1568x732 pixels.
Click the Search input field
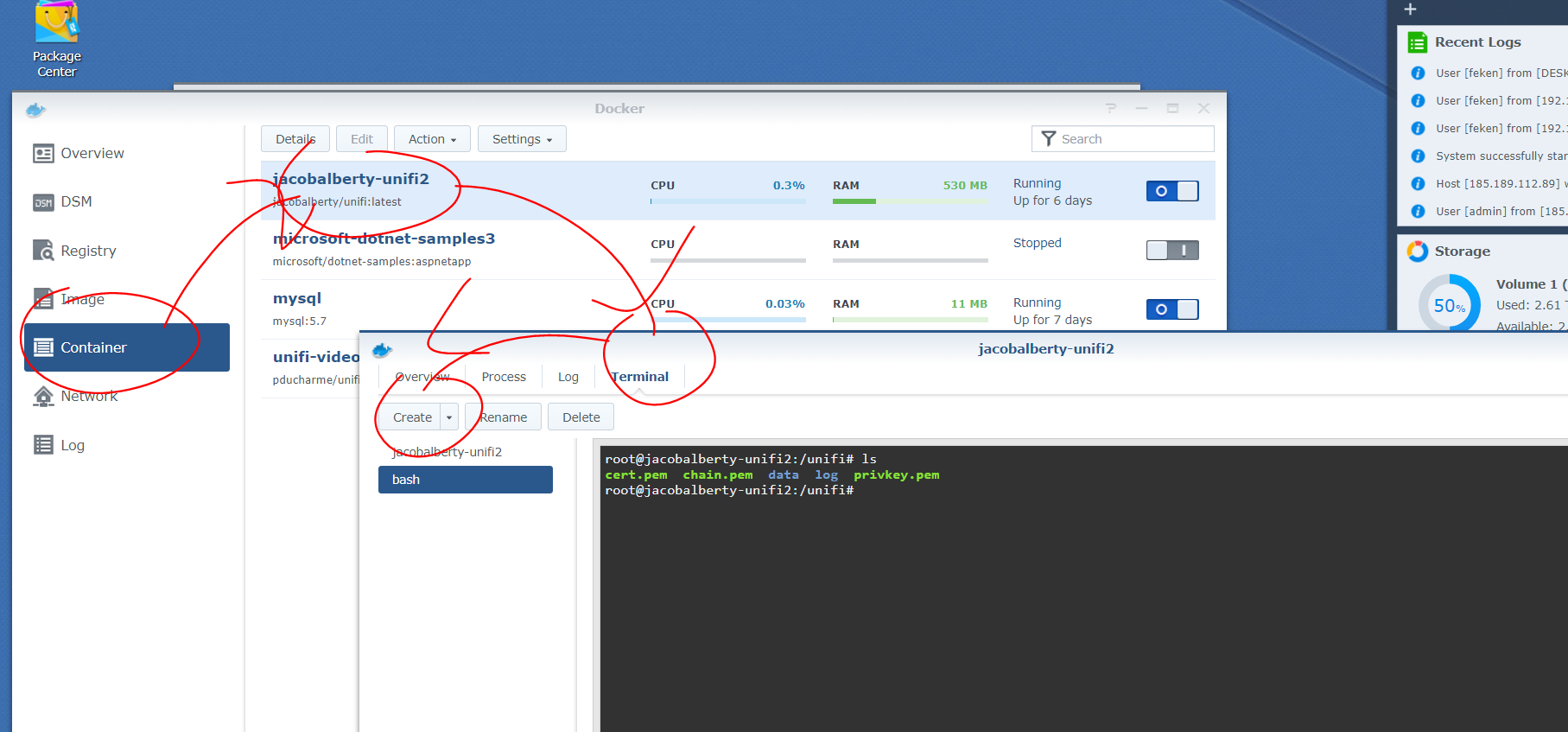[1123, 139]
